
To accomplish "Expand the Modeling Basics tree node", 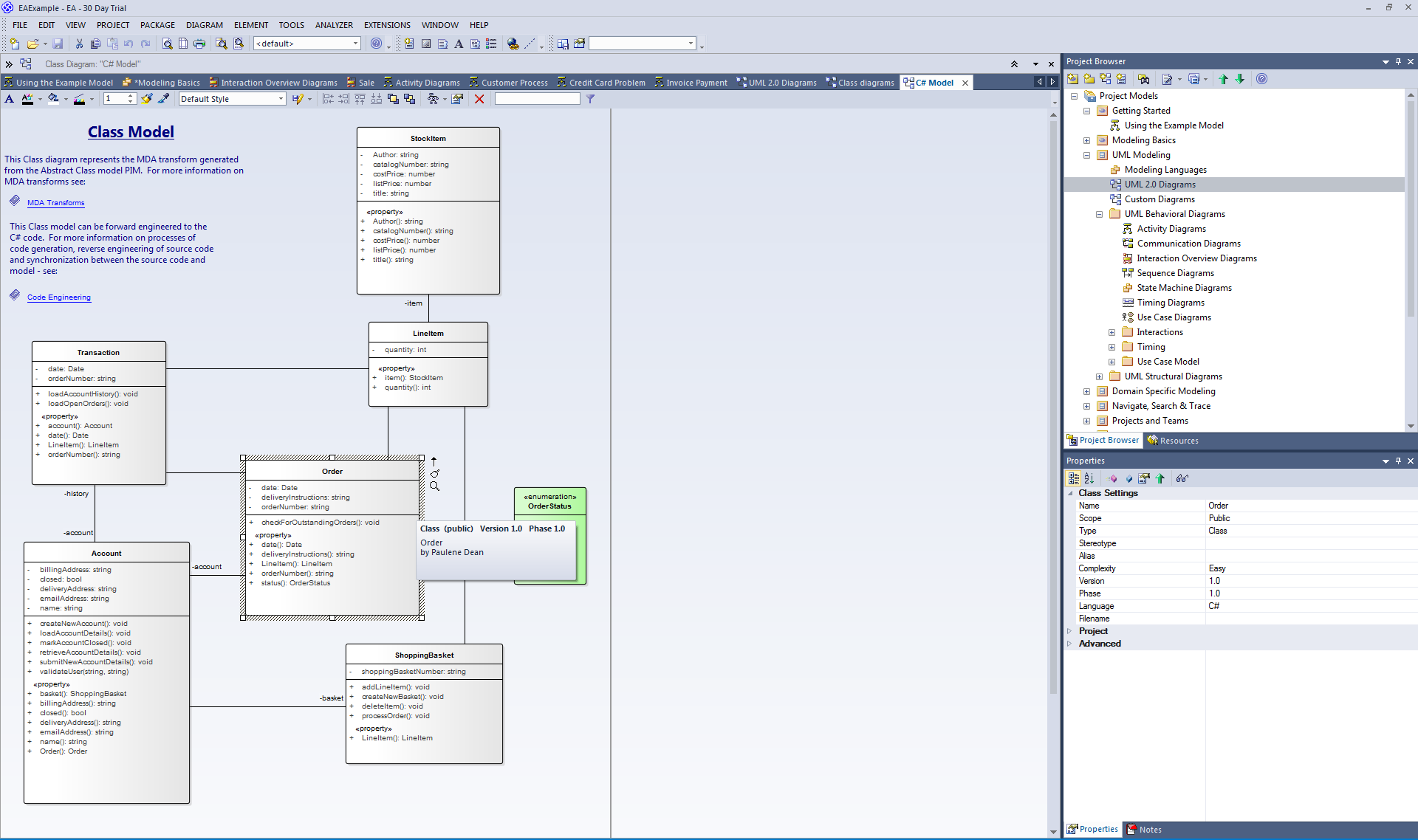I will 1086,140.
